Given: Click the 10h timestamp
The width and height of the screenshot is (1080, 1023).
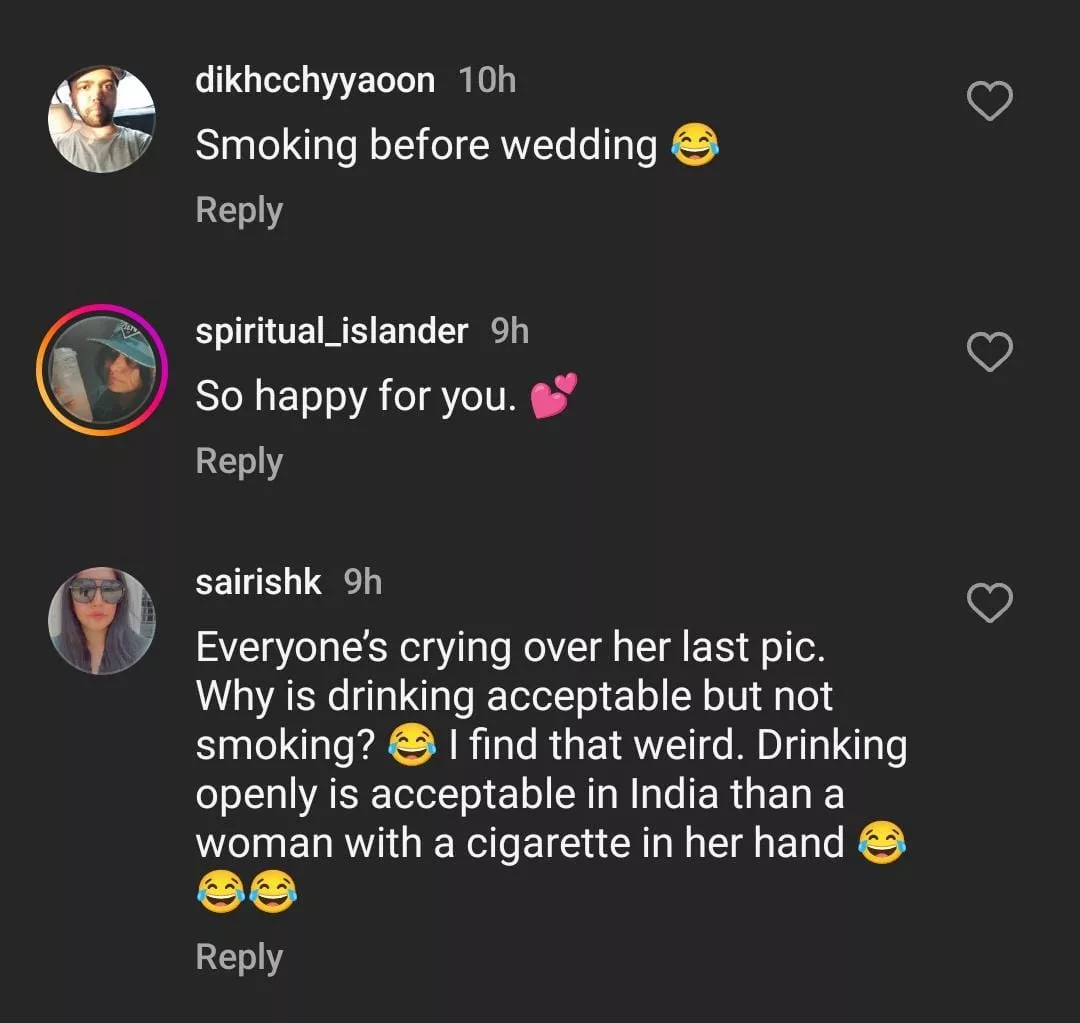Looking at the screenshot, I should click(x=488, y=80).
